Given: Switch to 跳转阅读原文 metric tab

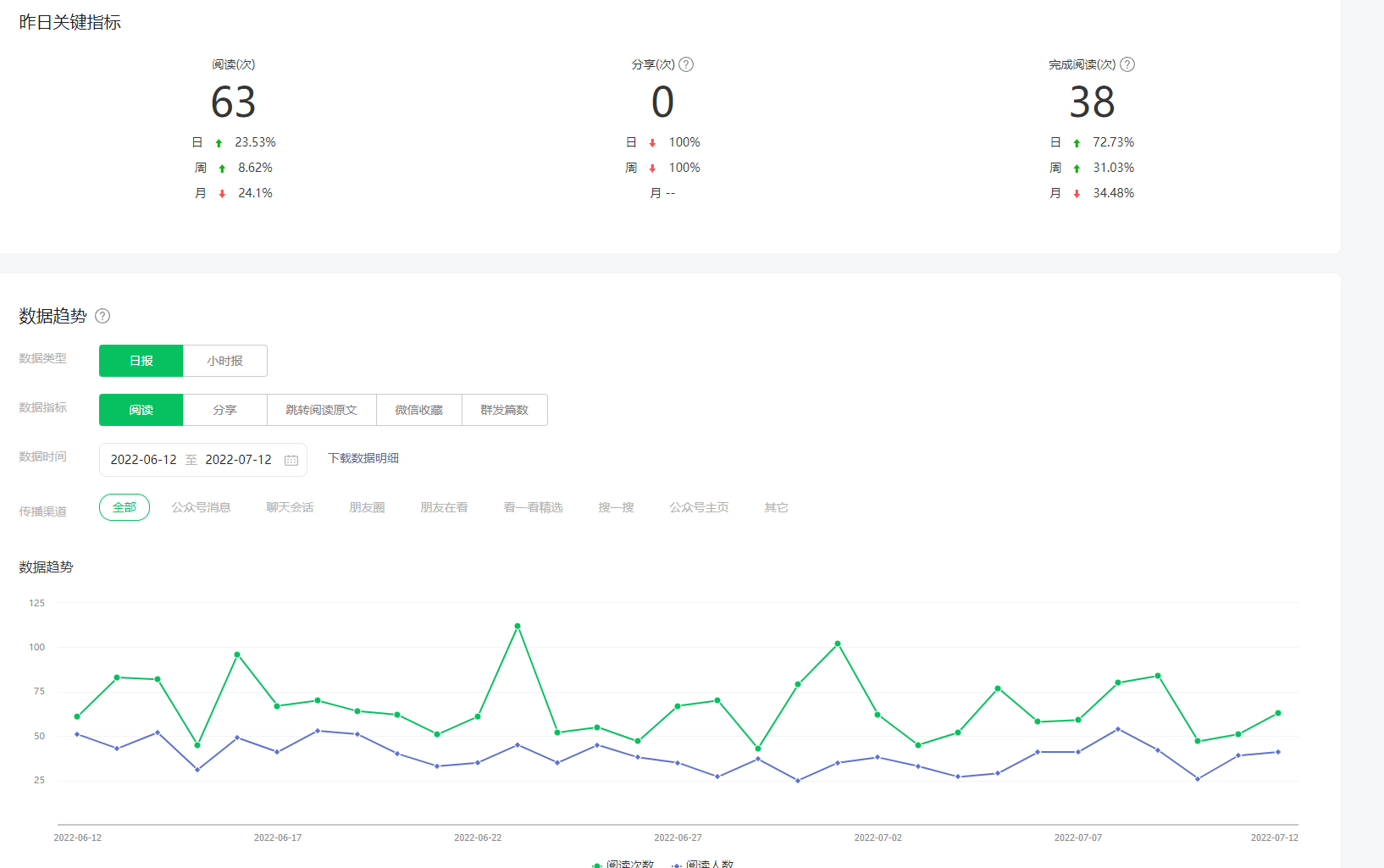Looking at the screenshot, I should click(321, 410).
